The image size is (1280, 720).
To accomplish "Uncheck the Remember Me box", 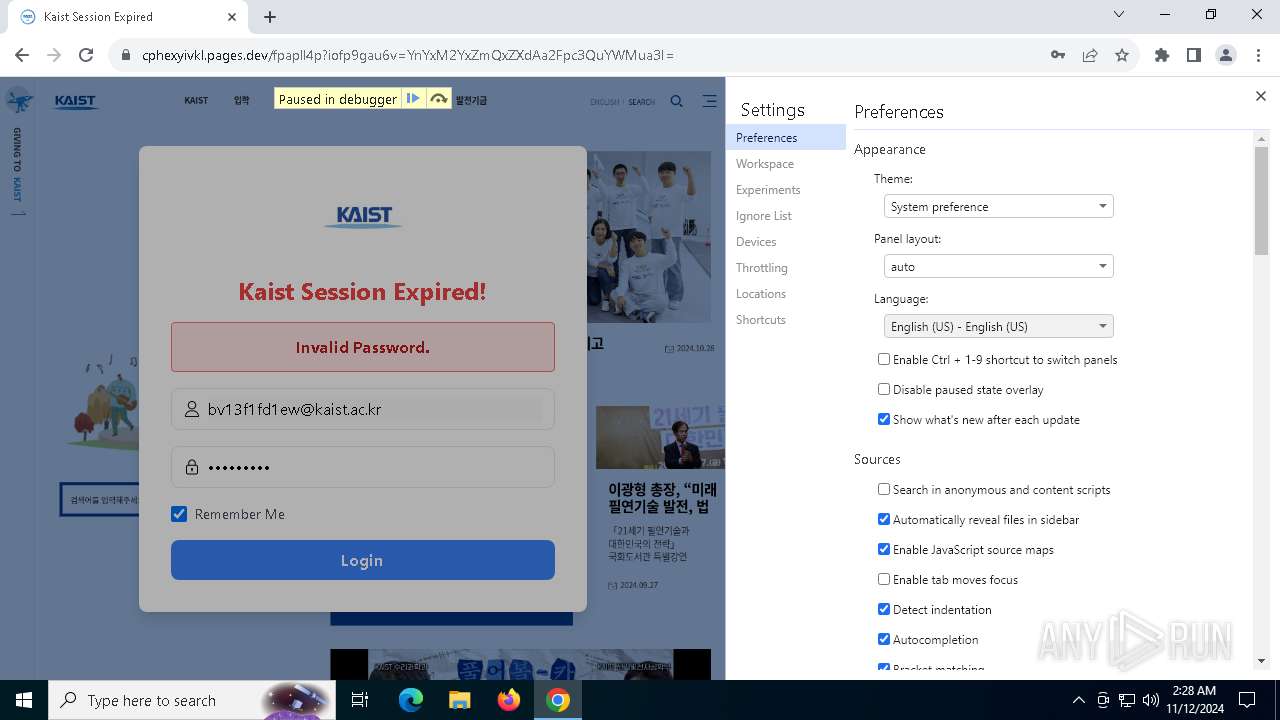I will point(179,514).
